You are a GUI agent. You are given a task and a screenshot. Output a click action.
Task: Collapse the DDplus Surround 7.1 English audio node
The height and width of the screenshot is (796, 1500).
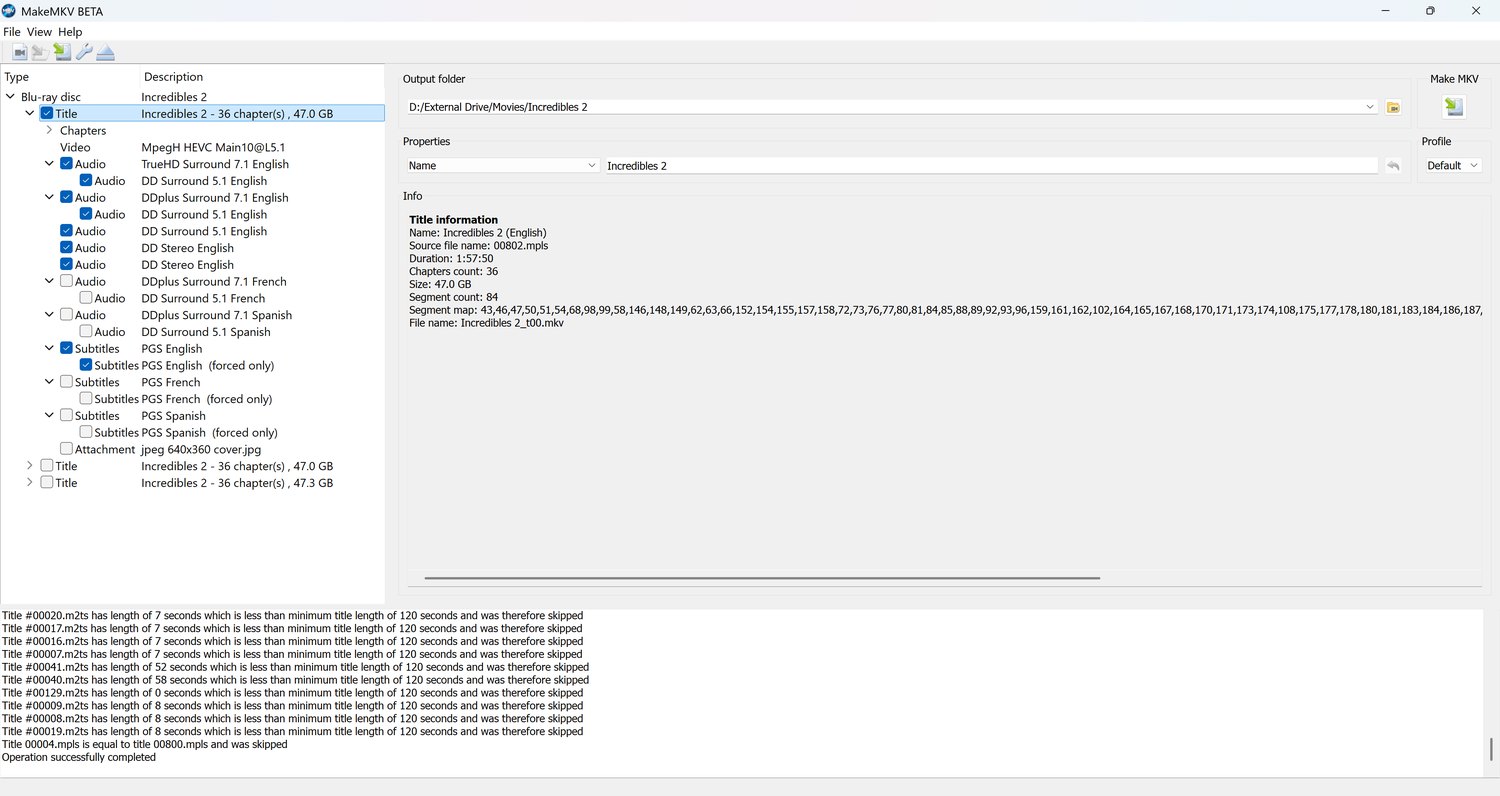coord(49,198)
